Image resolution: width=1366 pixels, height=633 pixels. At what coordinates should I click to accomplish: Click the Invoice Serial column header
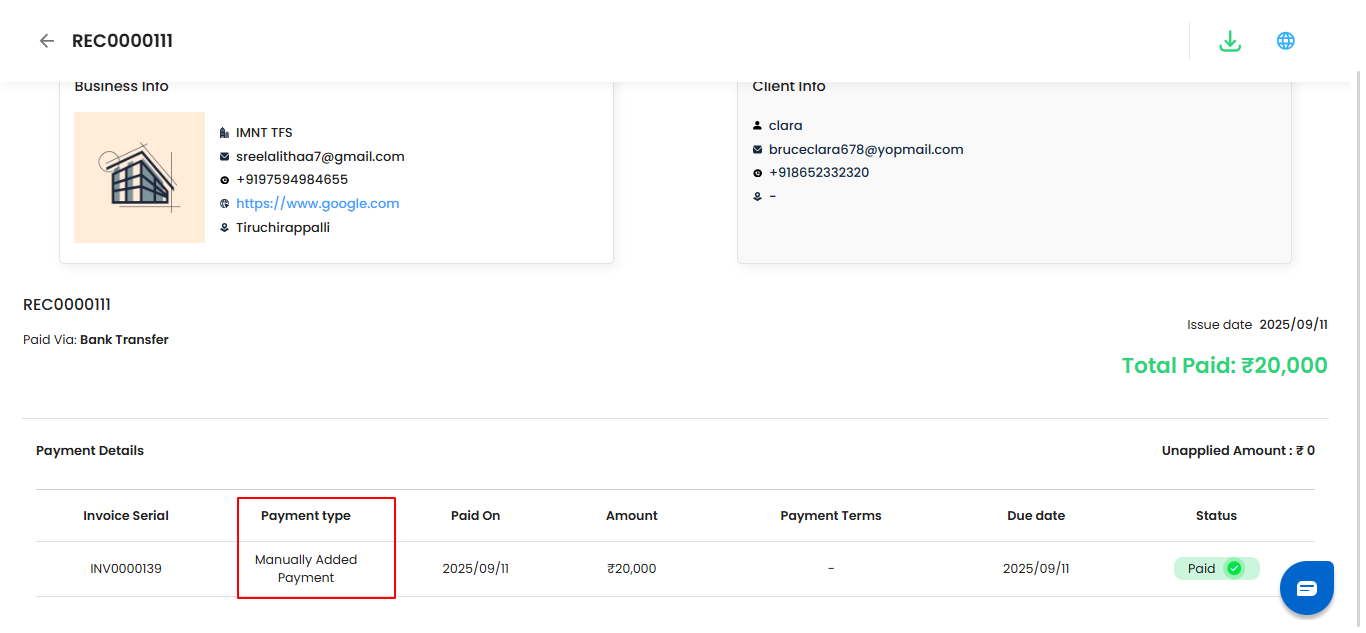pos(126,516)
